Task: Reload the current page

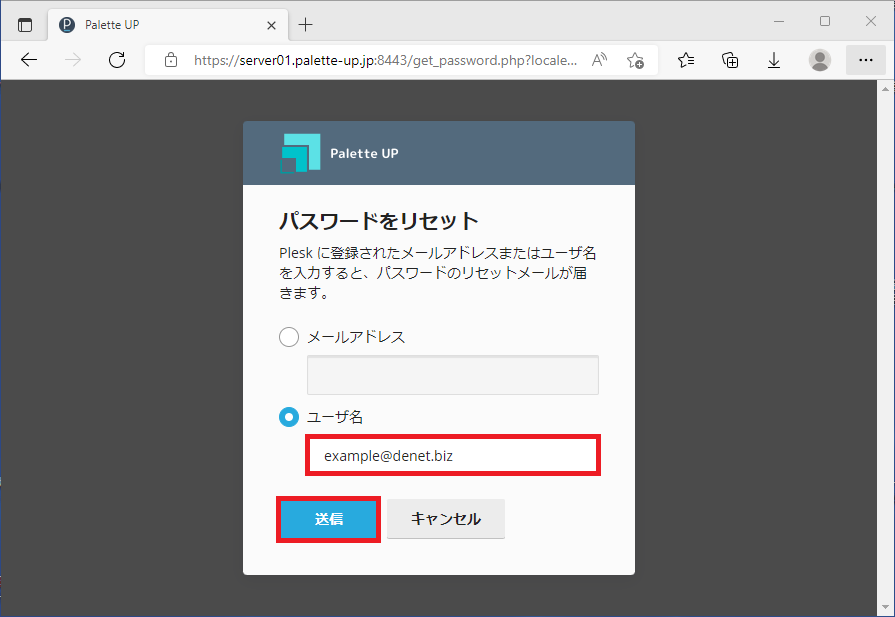Action: [x=117, y=60]
